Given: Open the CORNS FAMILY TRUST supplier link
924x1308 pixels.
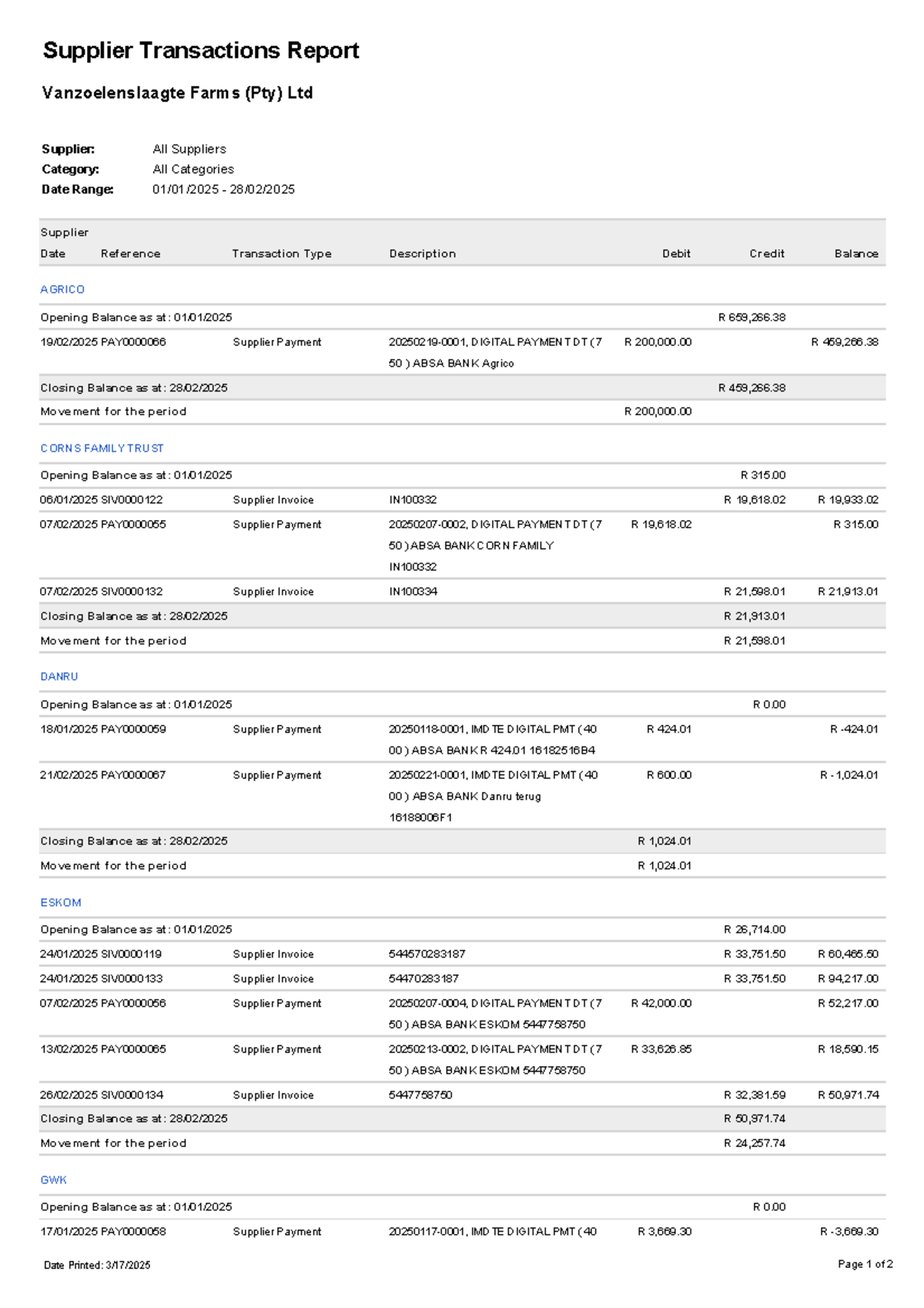Looking at the screenshot, I should (102, 448).
